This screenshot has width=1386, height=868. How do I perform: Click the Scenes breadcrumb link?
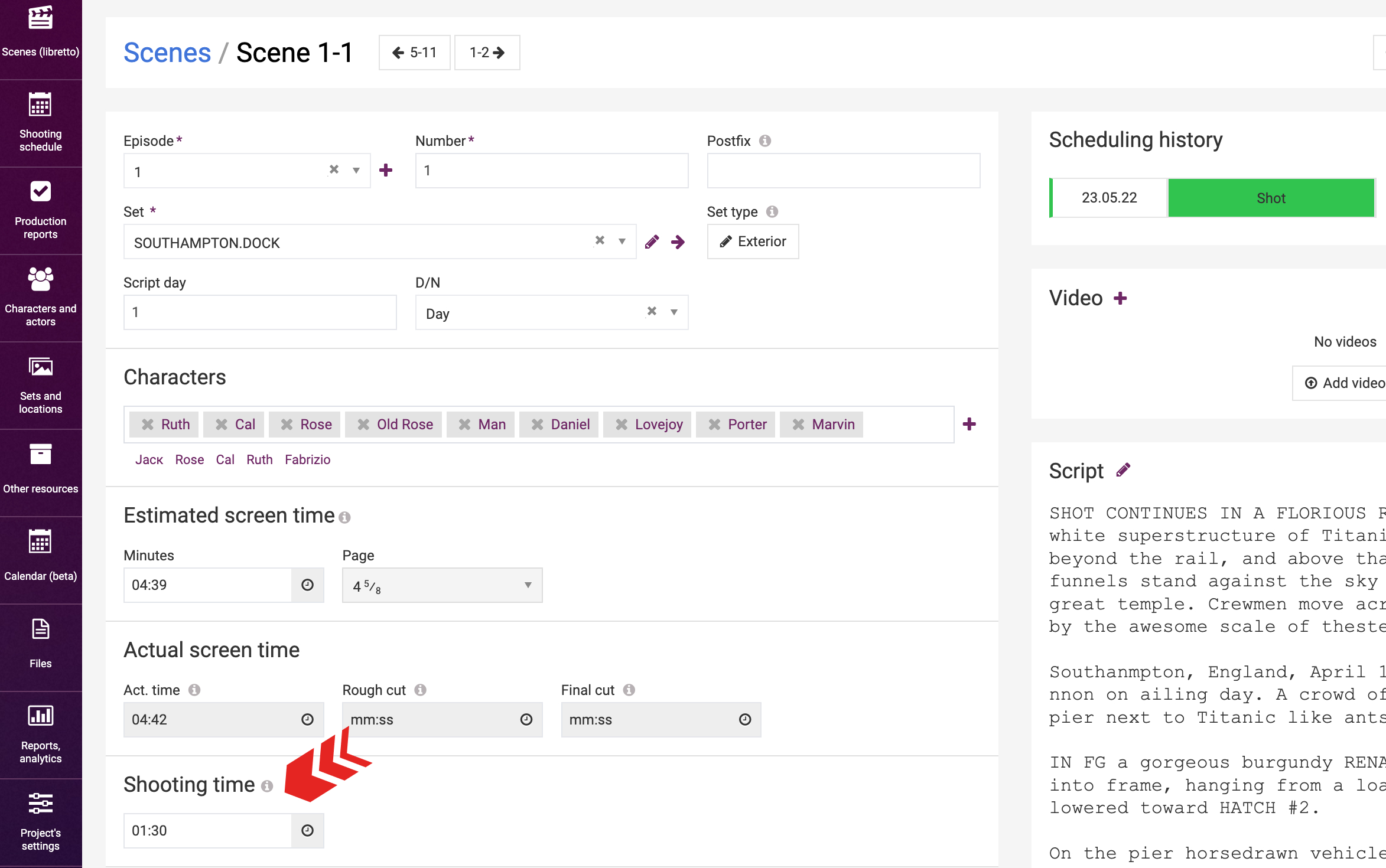click(x=167, y=53)
